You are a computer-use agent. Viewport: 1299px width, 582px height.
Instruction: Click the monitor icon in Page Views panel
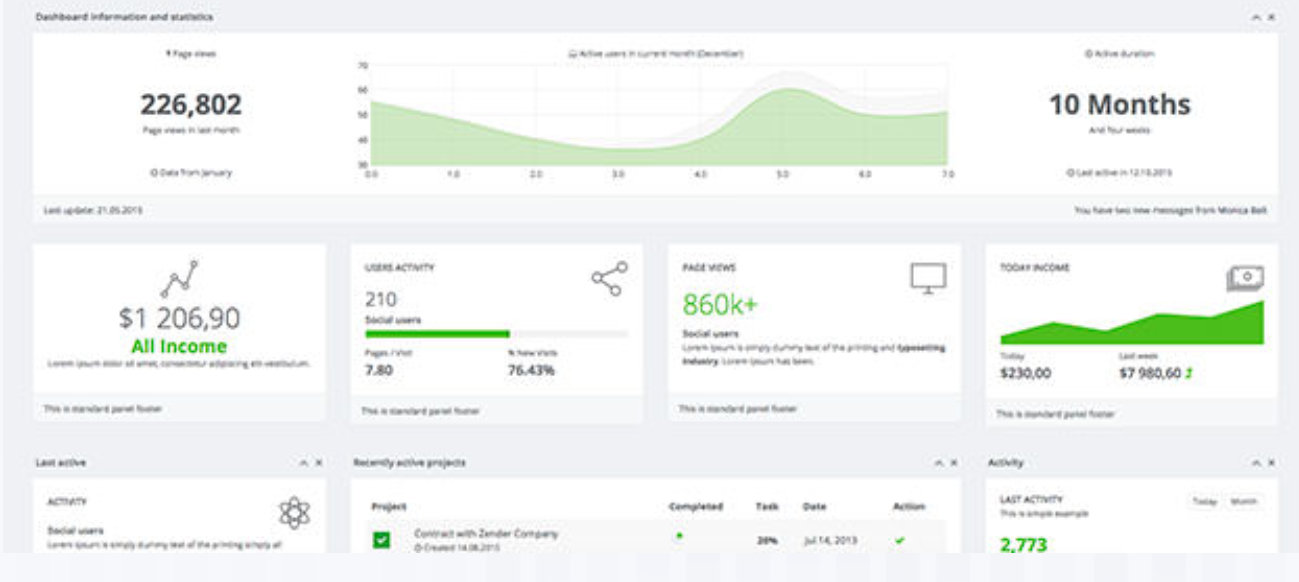pyautogui.click(x=927, y=278)
